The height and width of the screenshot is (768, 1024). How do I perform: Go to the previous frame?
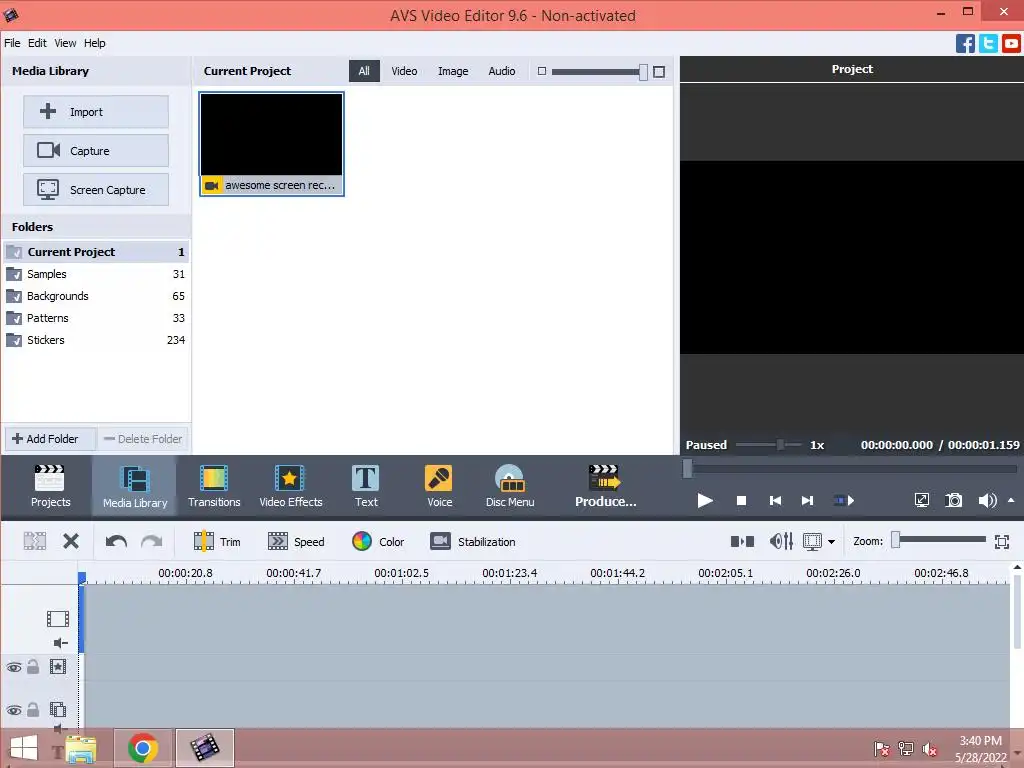click(x=775, y=500)
